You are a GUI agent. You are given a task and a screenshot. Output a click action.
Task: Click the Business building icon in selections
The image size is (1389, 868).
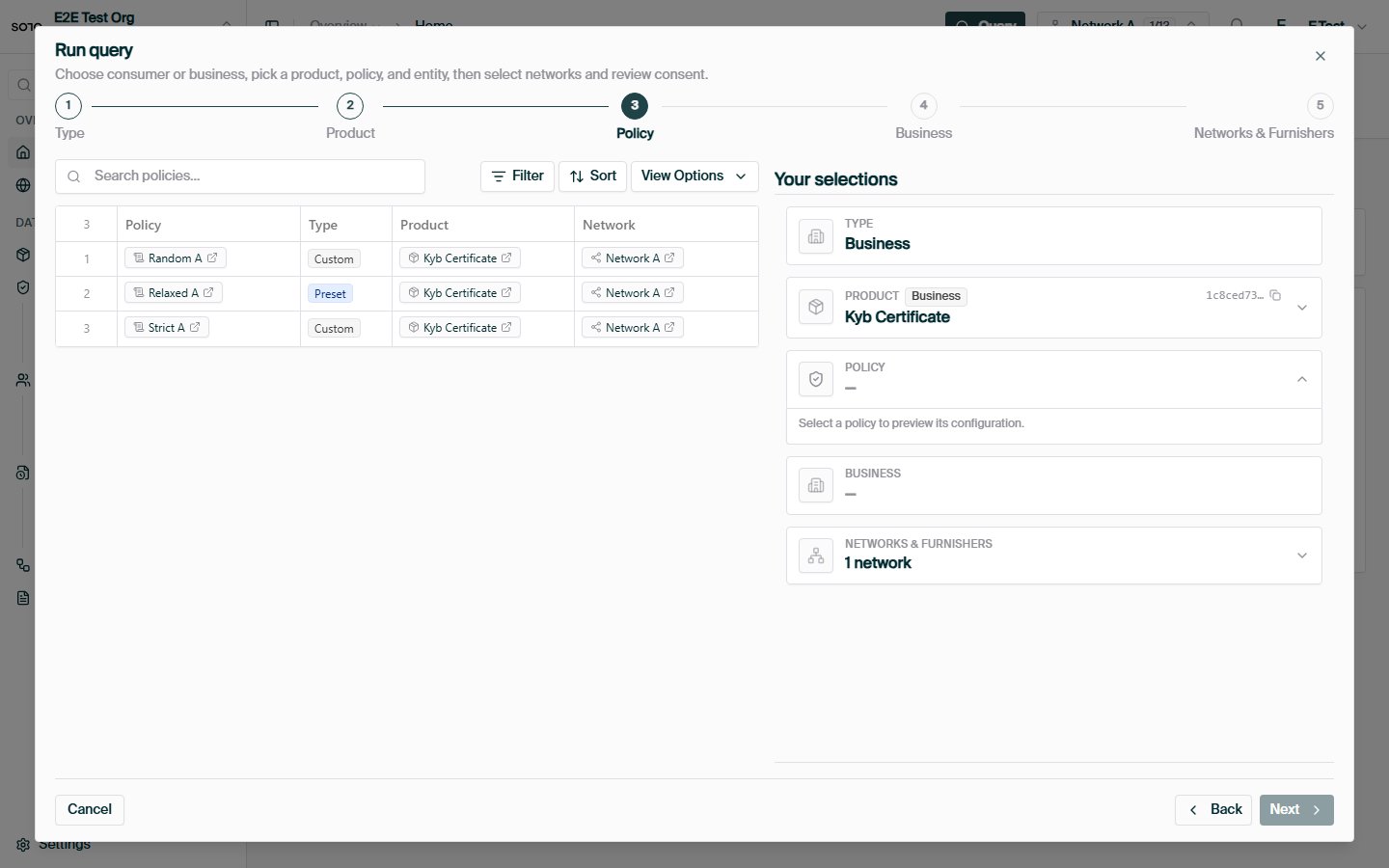816,485
